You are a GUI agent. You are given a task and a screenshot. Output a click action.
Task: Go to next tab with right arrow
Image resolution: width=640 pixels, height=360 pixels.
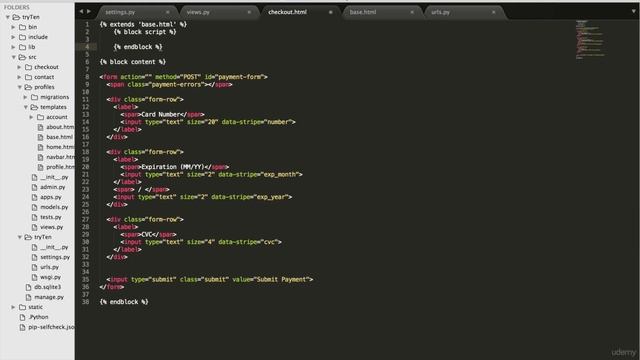pos(89,11)
